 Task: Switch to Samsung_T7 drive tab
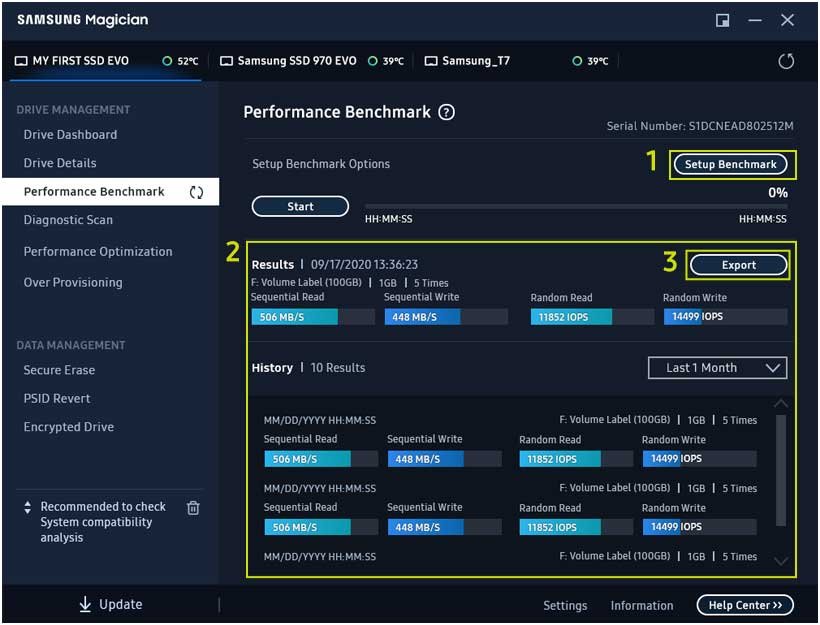[x=518, y=61]
